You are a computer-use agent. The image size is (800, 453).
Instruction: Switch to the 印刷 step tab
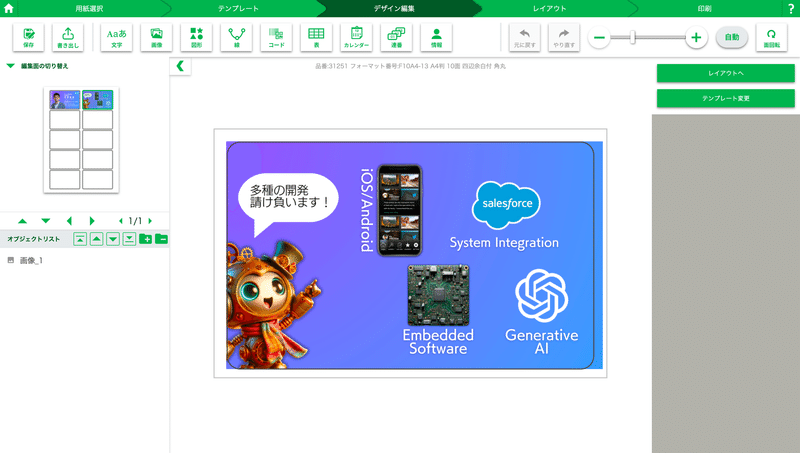(x=705, y=9)
